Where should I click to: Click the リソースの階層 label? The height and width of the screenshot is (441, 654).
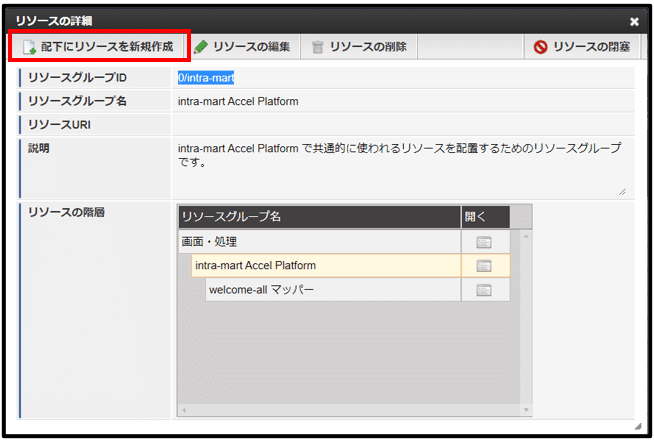point(66,212)
